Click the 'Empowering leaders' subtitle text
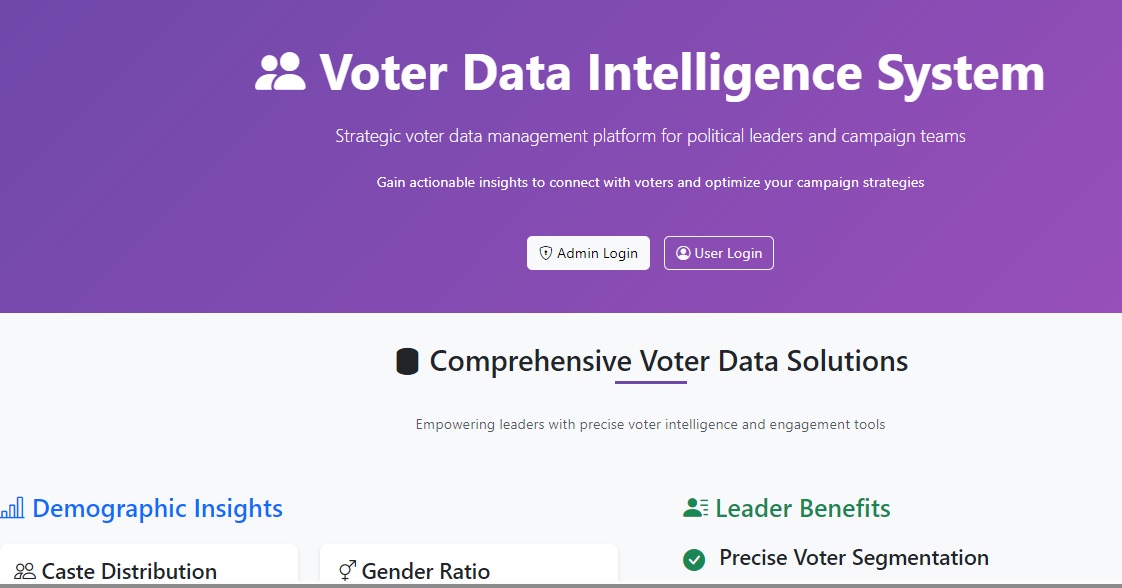Screen dimensions: 1122x588 click(650, 424)
